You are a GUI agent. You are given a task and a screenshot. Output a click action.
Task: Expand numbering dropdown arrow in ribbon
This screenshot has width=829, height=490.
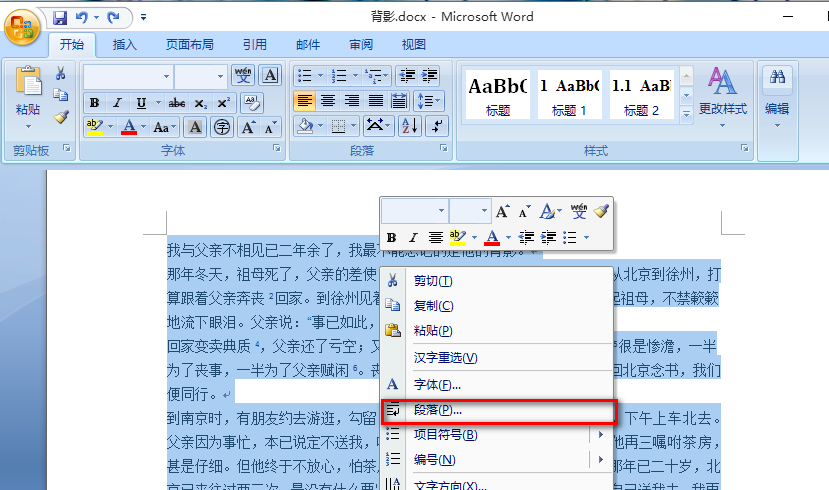tap(355, 76)
